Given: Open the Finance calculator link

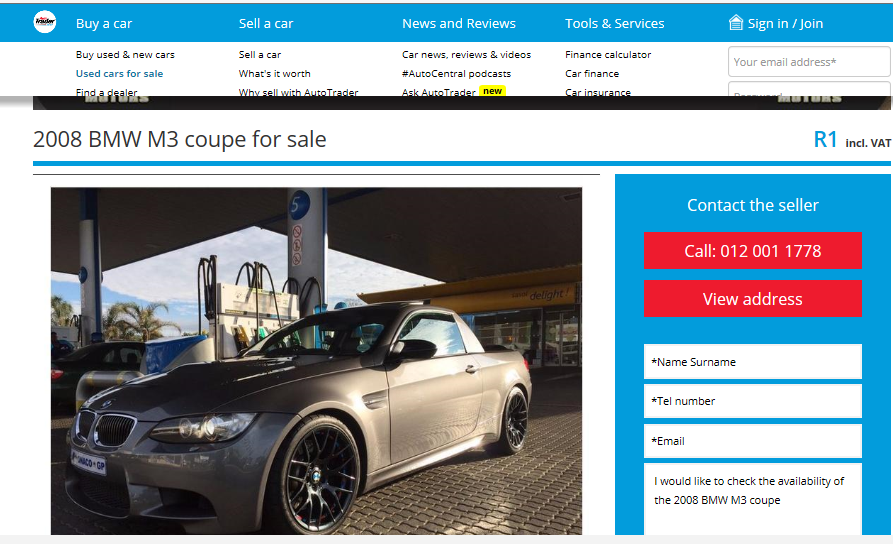Looking at the screenshot, I should 608,55.
